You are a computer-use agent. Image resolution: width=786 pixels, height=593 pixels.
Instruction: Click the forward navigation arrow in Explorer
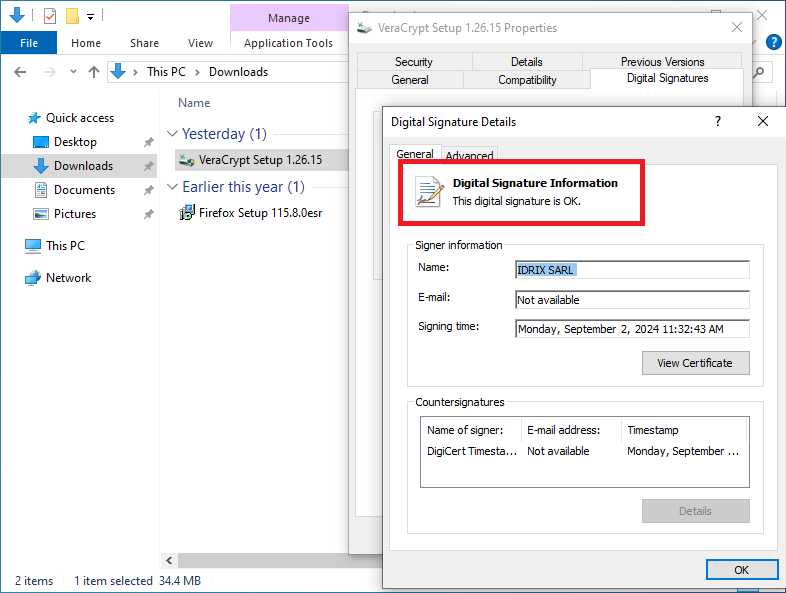50,72
